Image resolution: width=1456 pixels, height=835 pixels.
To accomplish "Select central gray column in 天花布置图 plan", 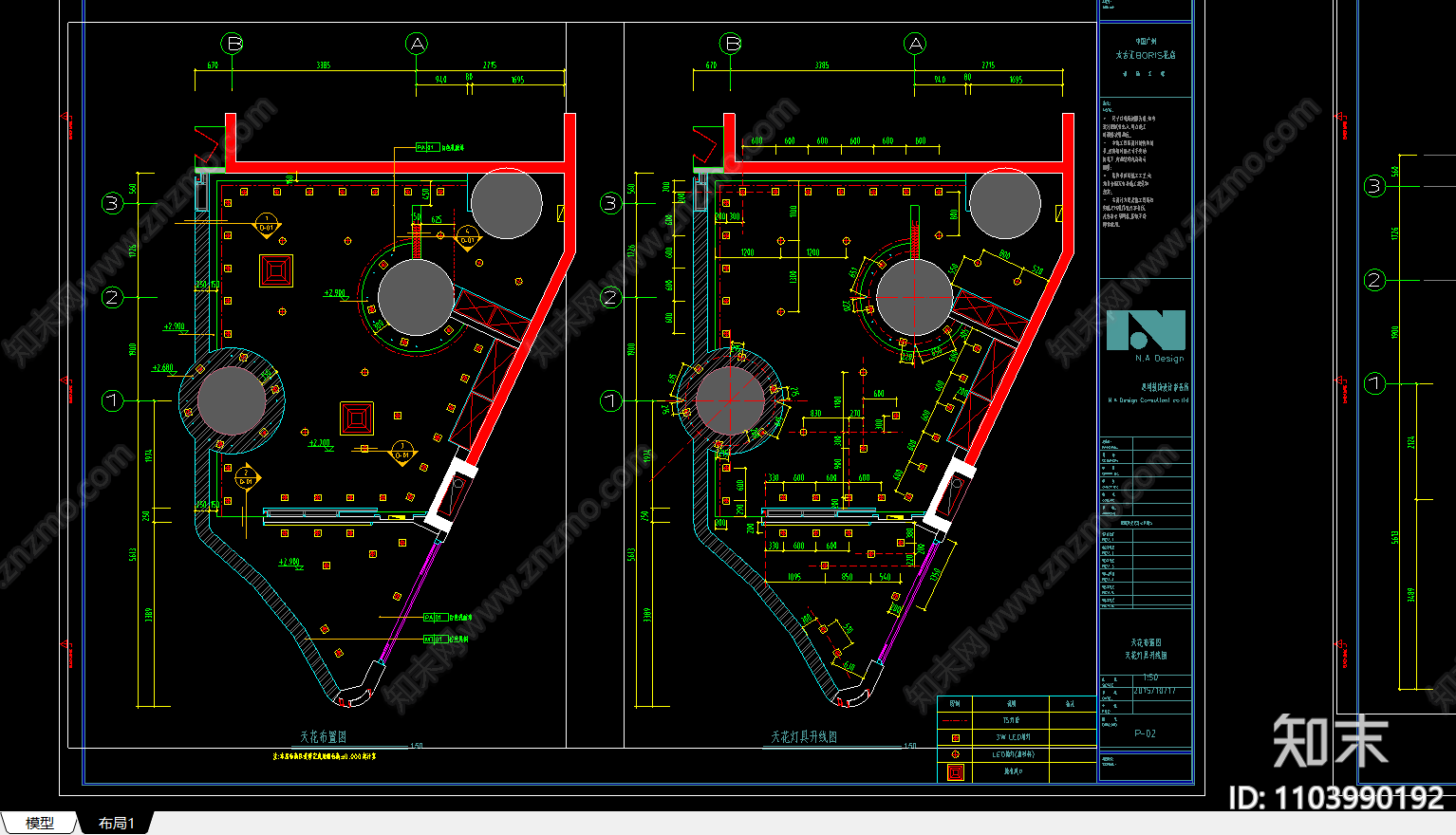I will (x=416, y=297).
